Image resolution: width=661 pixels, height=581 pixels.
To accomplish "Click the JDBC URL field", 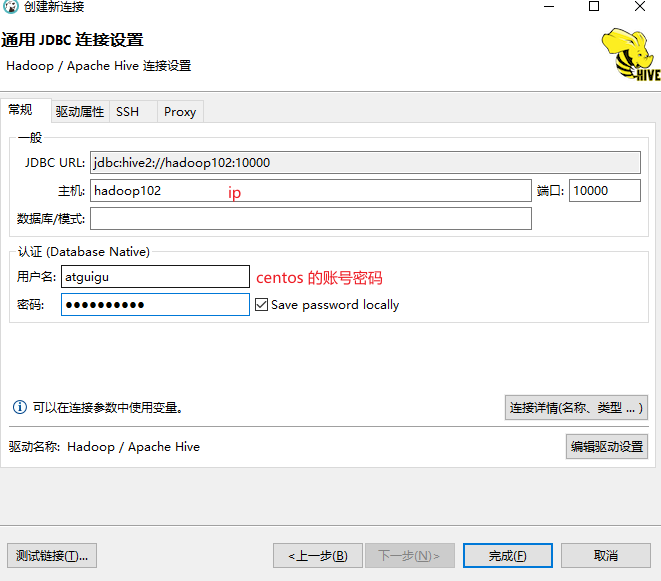I will (365, 163).
